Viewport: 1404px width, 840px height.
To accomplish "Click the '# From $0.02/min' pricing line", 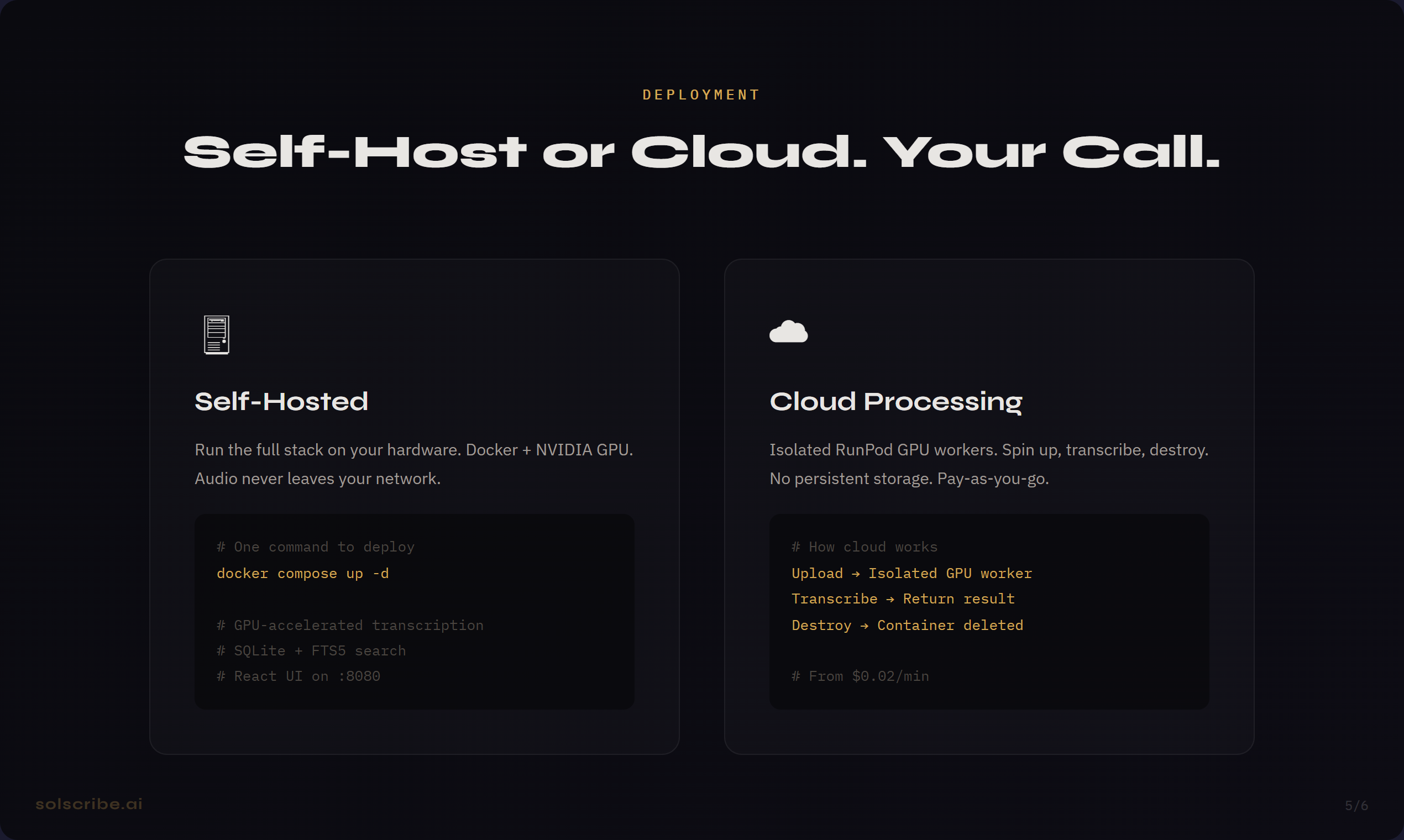I will click(860, 676).
